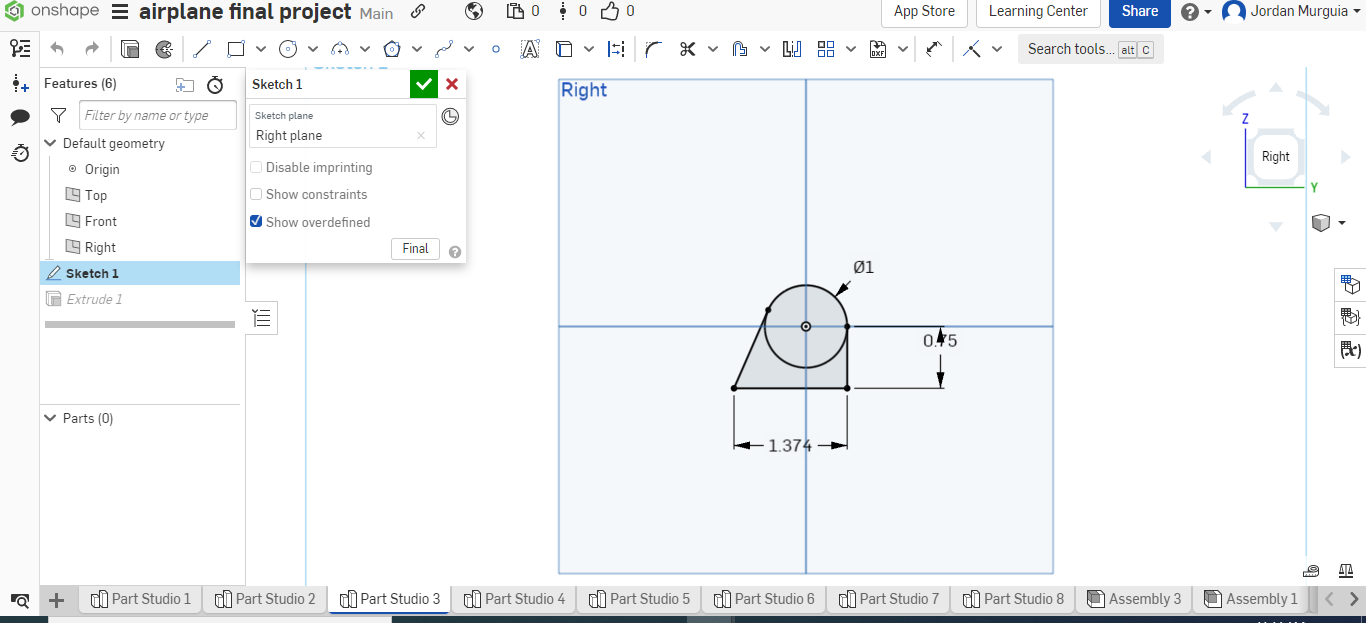Switch to the Part Studio 5 tab
Image resolution: width=1366 pixels, height=623 pixels.
tap(638, 599)
